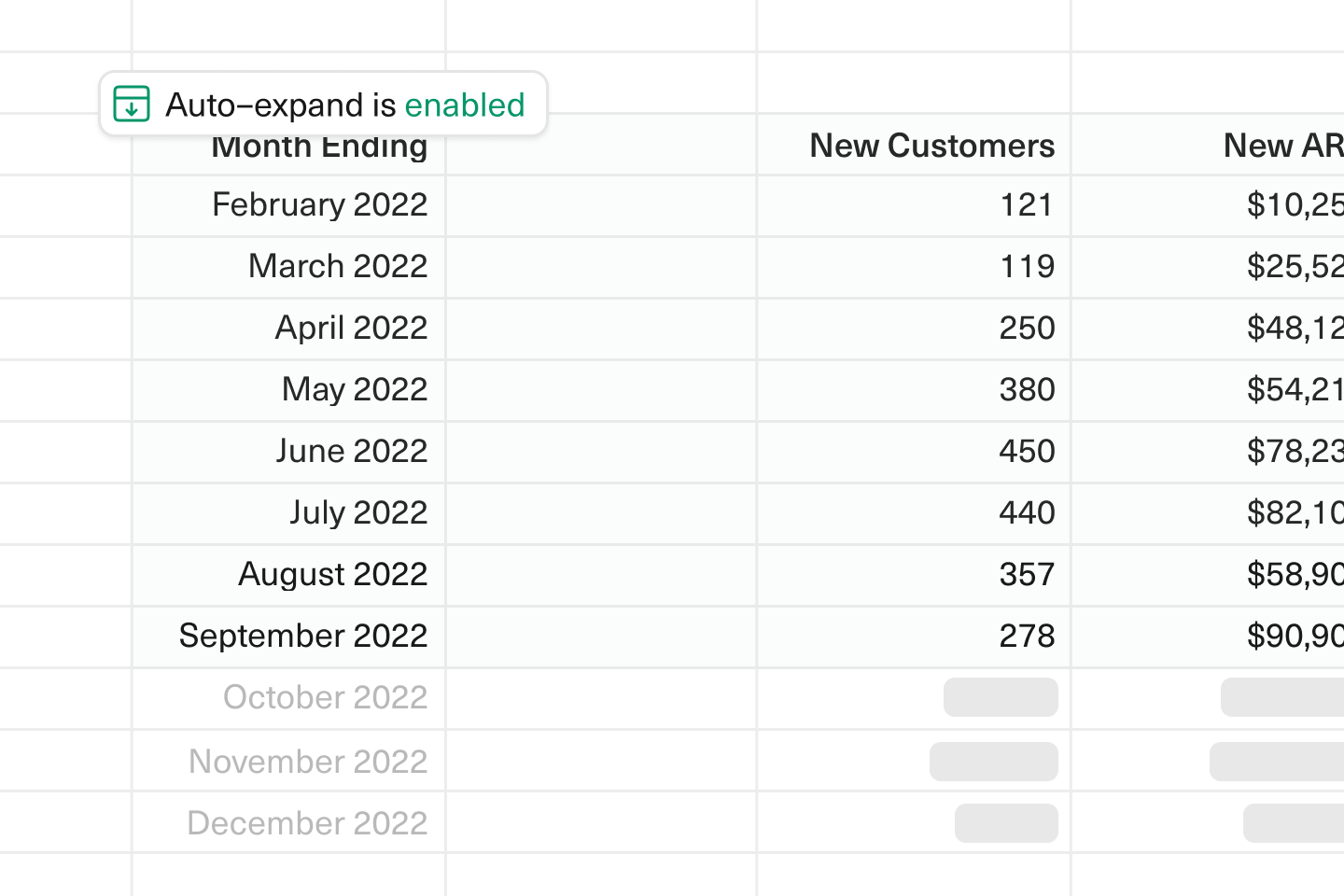The height and width of the screenshot is (896, 1344).
Task: Click the New Customers value 121
Action: pos(1027,204)
